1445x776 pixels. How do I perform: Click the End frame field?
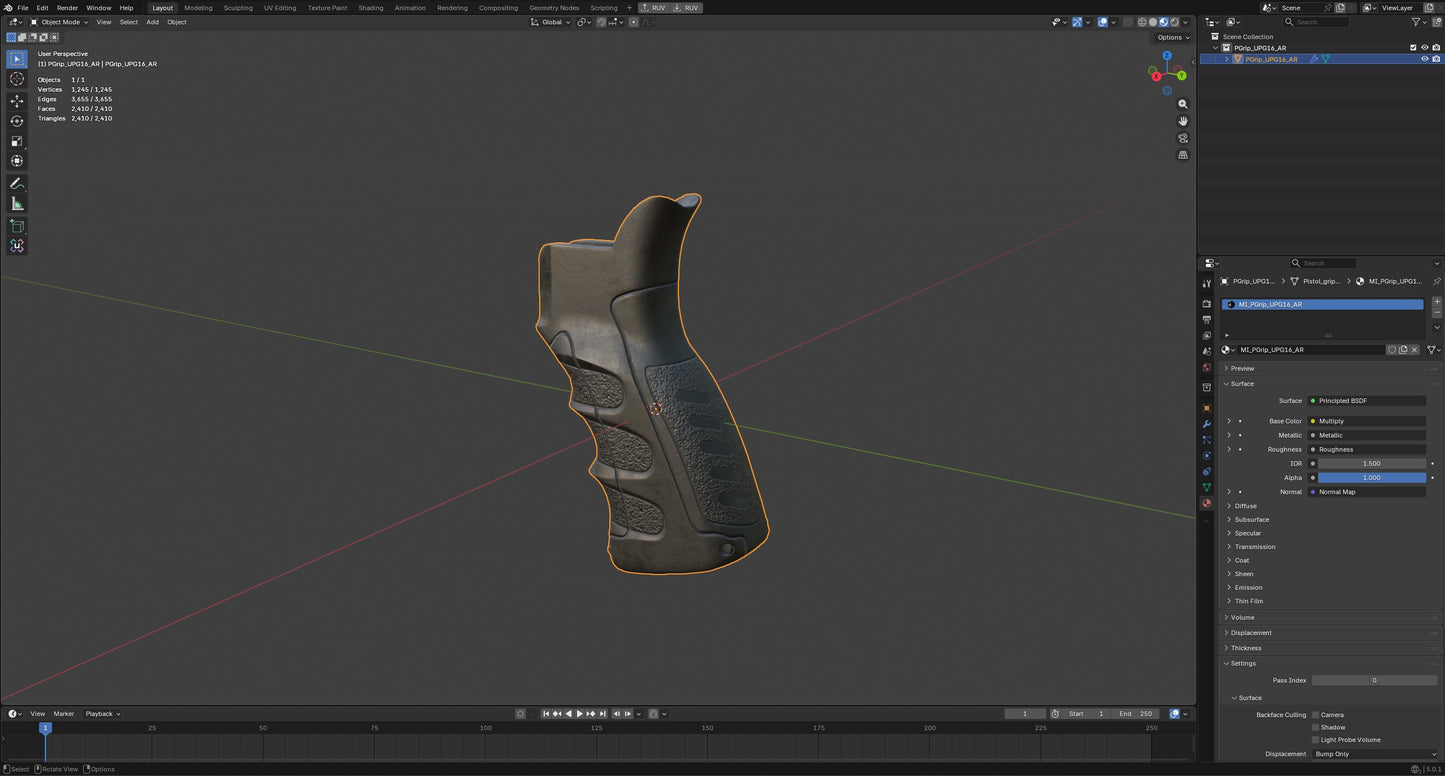(1135, 714)
